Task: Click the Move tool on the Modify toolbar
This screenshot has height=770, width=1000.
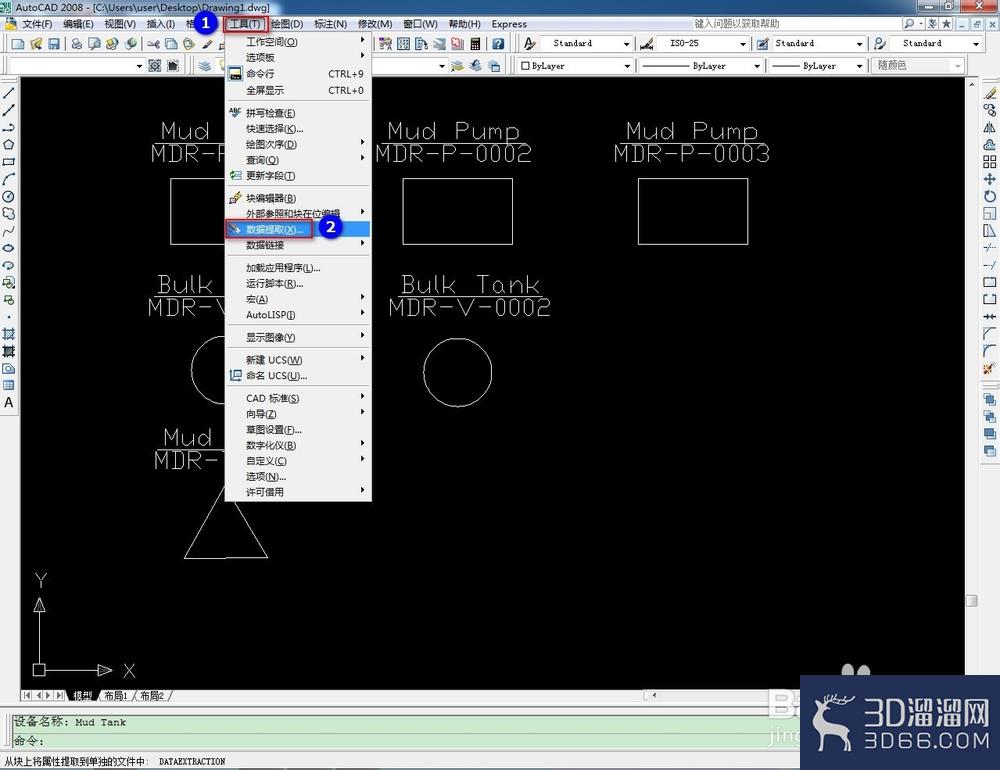Action: (x=990, y=179)
